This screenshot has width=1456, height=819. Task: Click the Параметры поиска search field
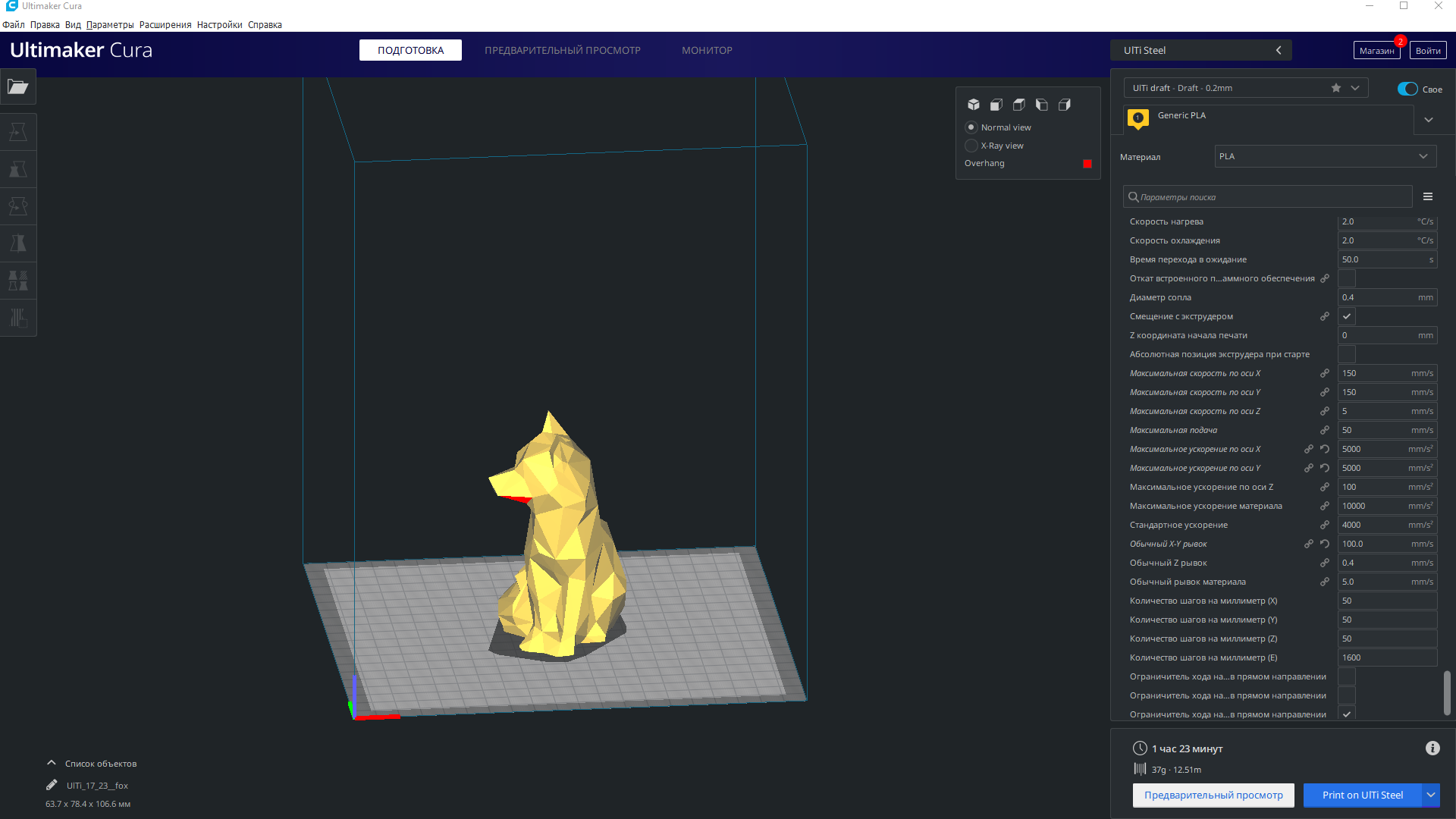[x=1267, y=197]
